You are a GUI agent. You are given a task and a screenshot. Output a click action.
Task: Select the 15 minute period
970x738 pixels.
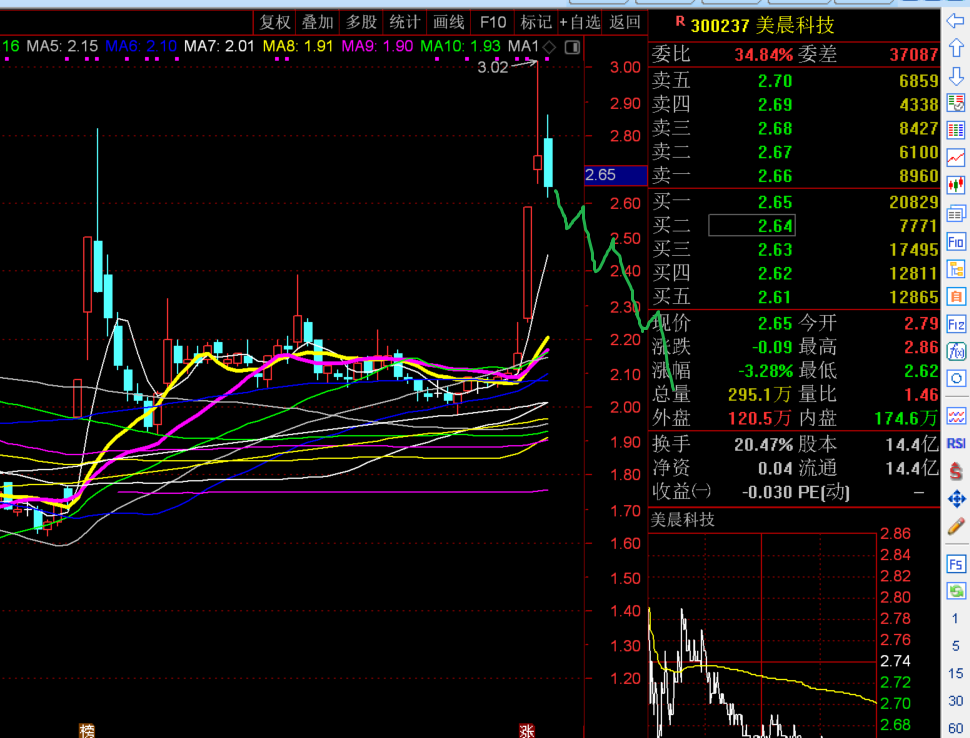(956, 673)
